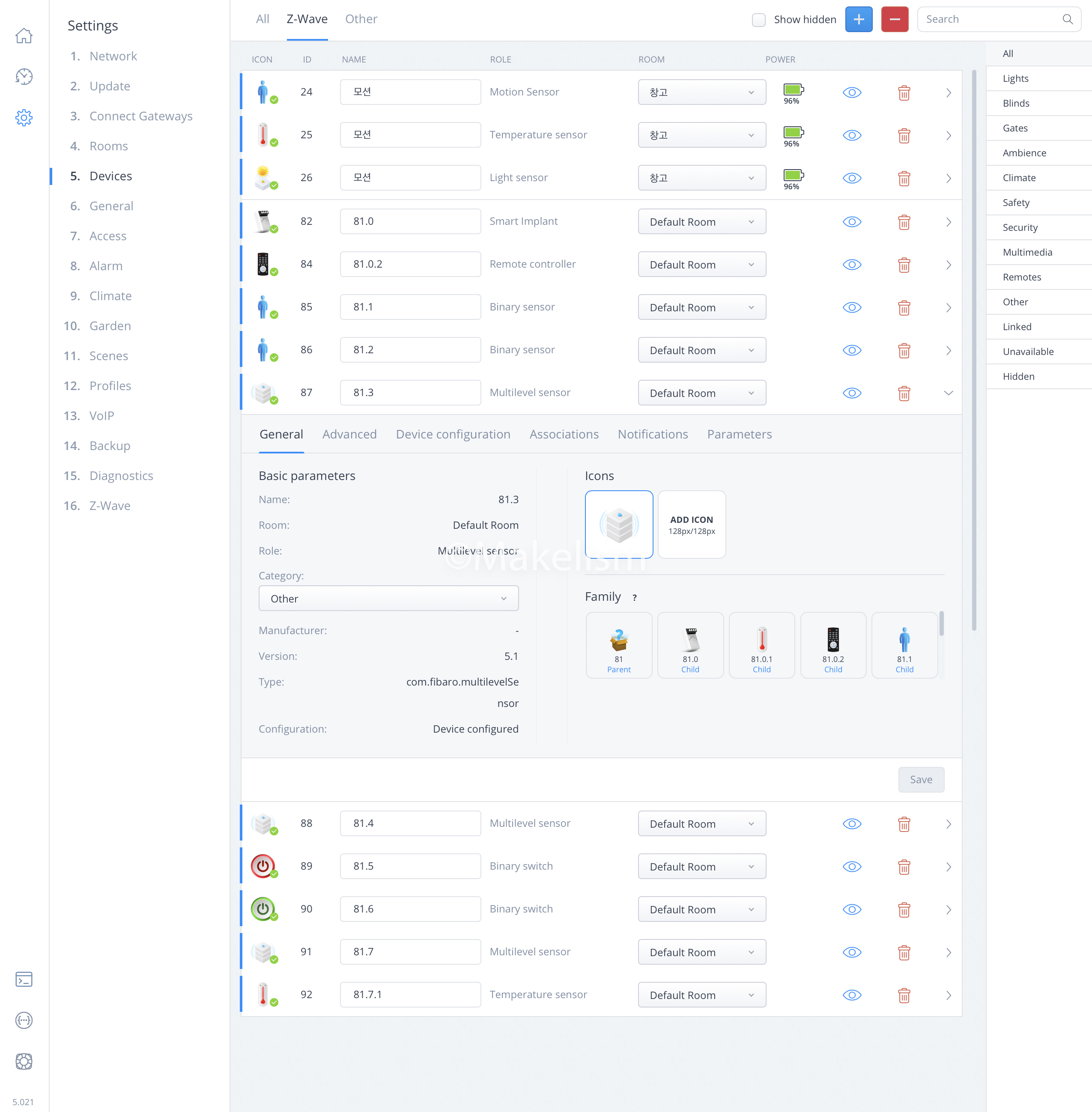The image size is (1092, 1112).
Task: Open the settings gear icon in sidebar
Action: pyautogui.click(x=24, y=118)
